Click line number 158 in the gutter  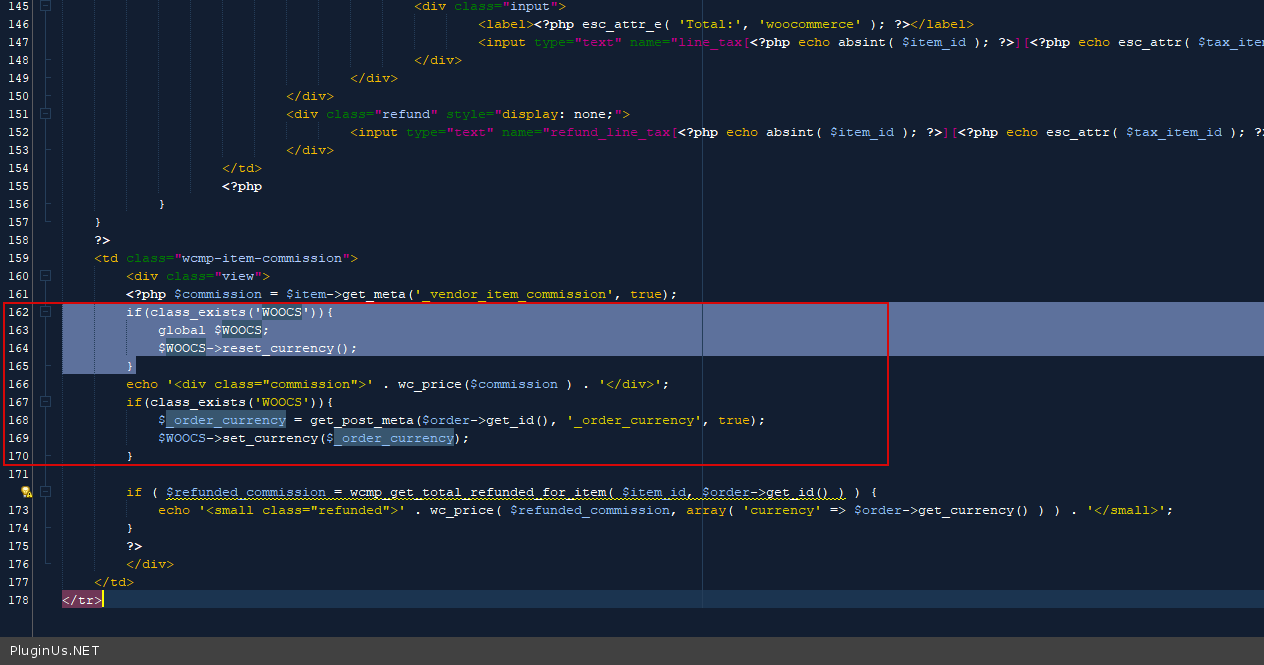[18, 240]
